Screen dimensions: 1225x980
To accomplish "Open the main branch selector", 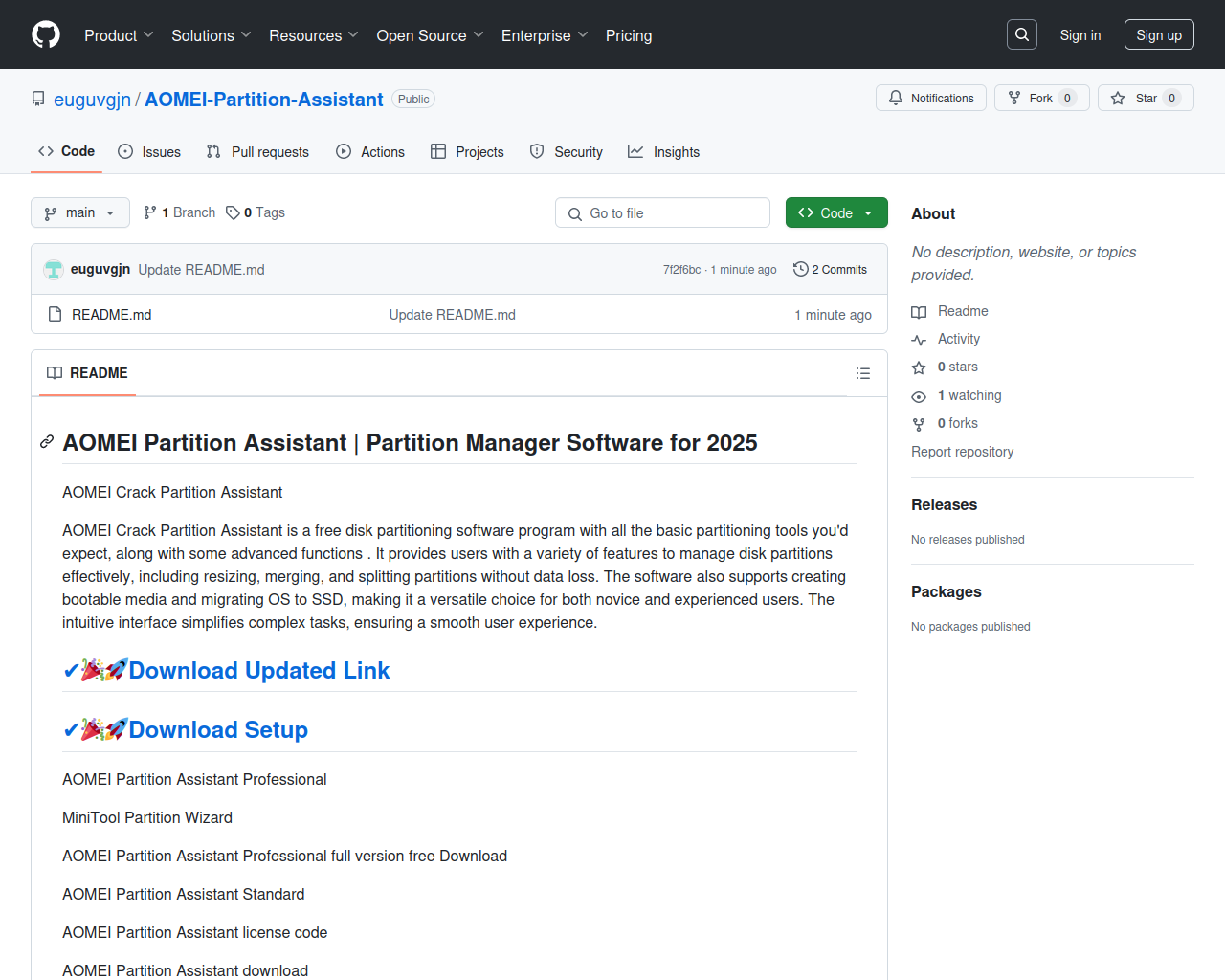I will click(80, 212).
